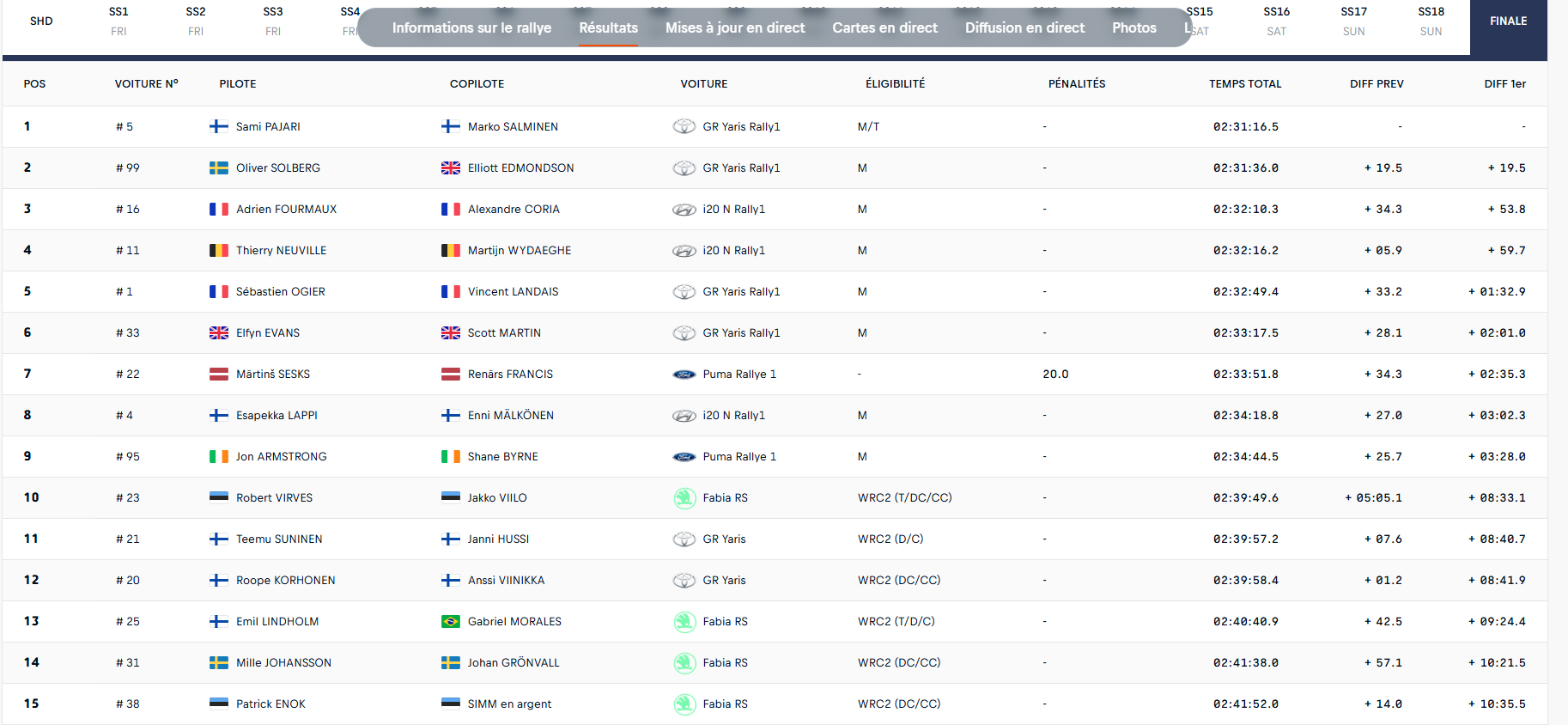Screen dimensions: 1568x725
Task: Click driver name Esapekka LAPPI
Action: (277, 415)
